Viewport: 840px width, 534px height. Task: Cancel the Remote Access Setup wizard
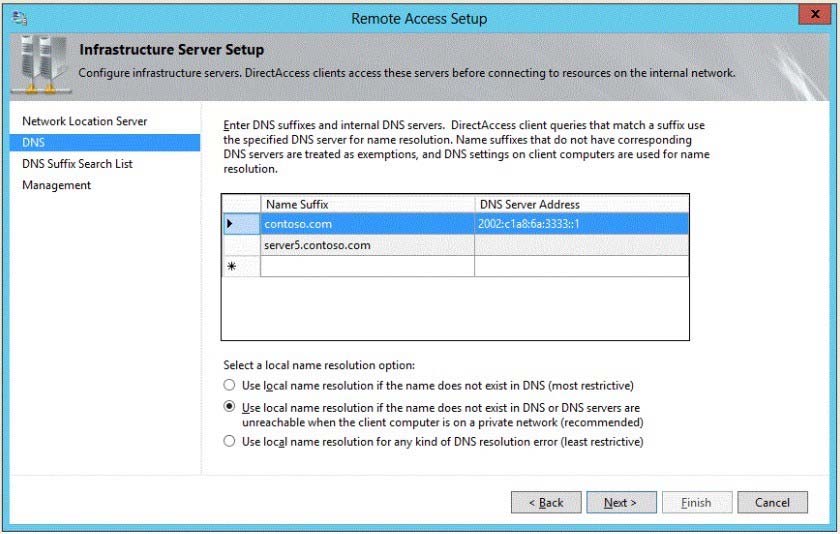pyautogui.click(x=772, y=502)
